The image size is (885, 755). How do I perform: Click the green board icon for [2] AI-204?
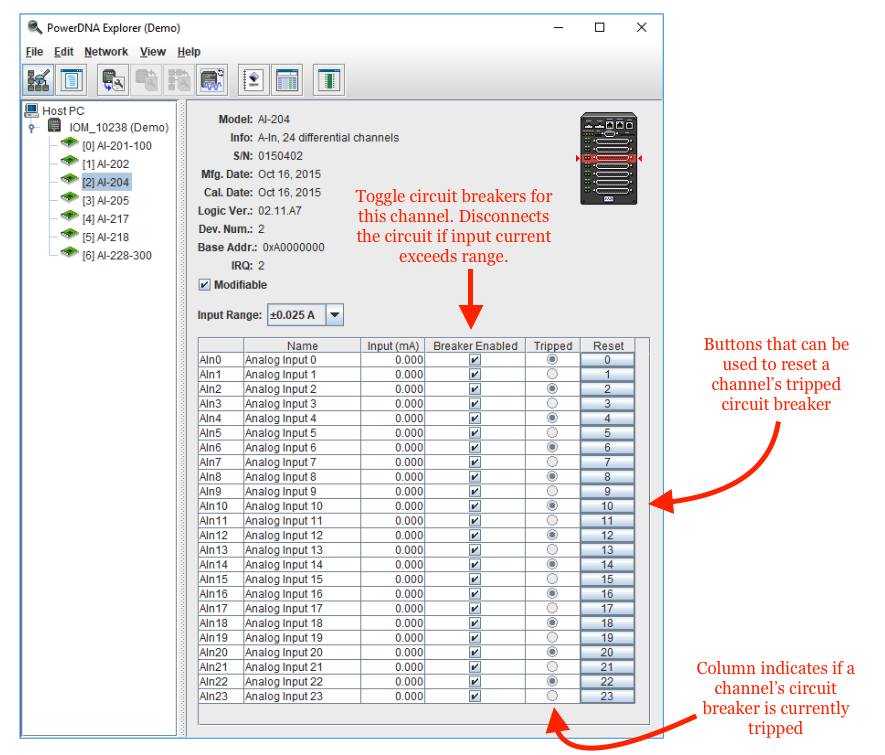[x=69, y=181]
